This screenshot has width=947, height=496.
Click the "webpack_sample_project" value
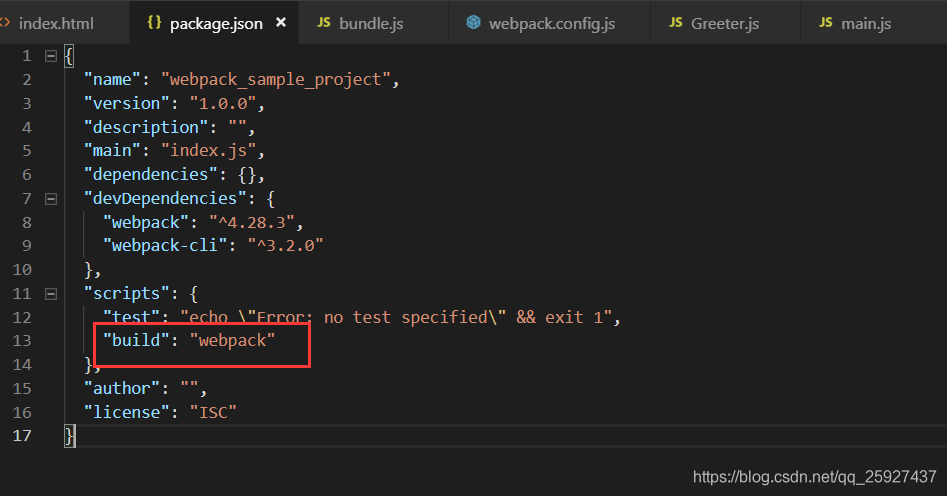275,80
